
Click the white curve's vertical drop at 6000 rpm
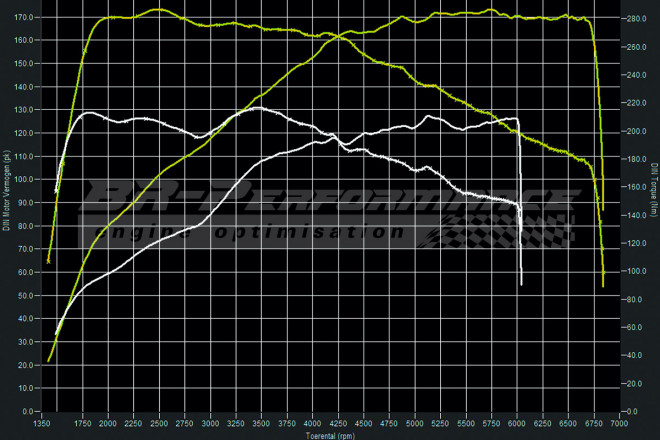(x=521, y=220)
